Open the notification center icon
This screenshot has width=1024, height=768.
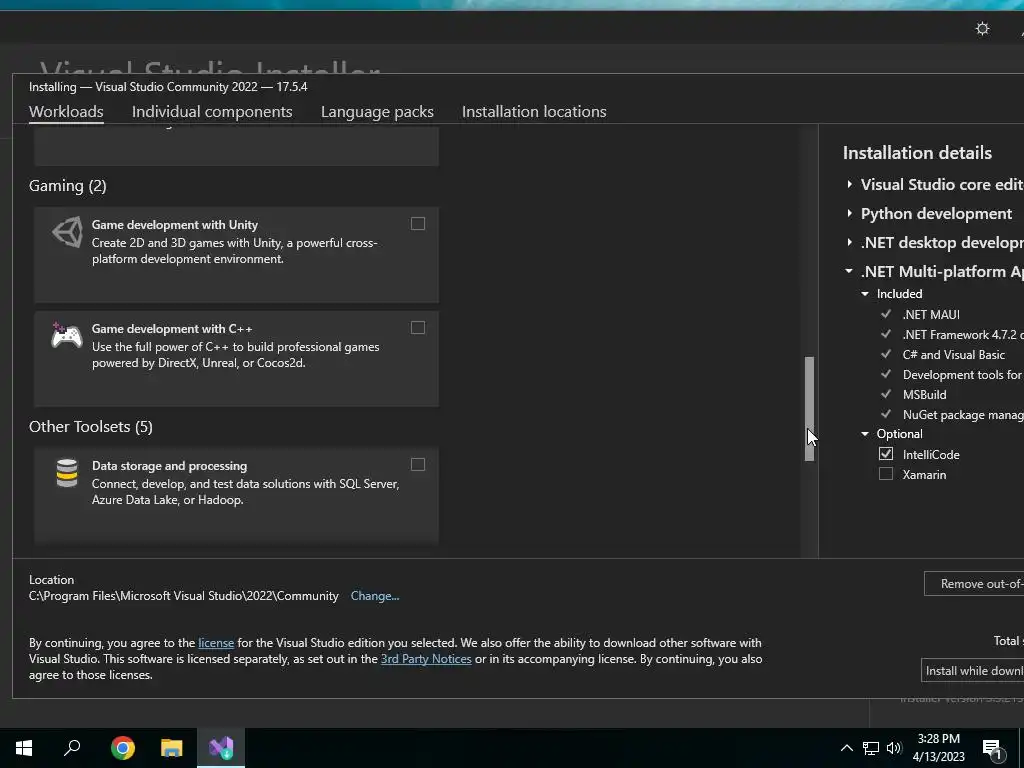(x=992, y=749)
